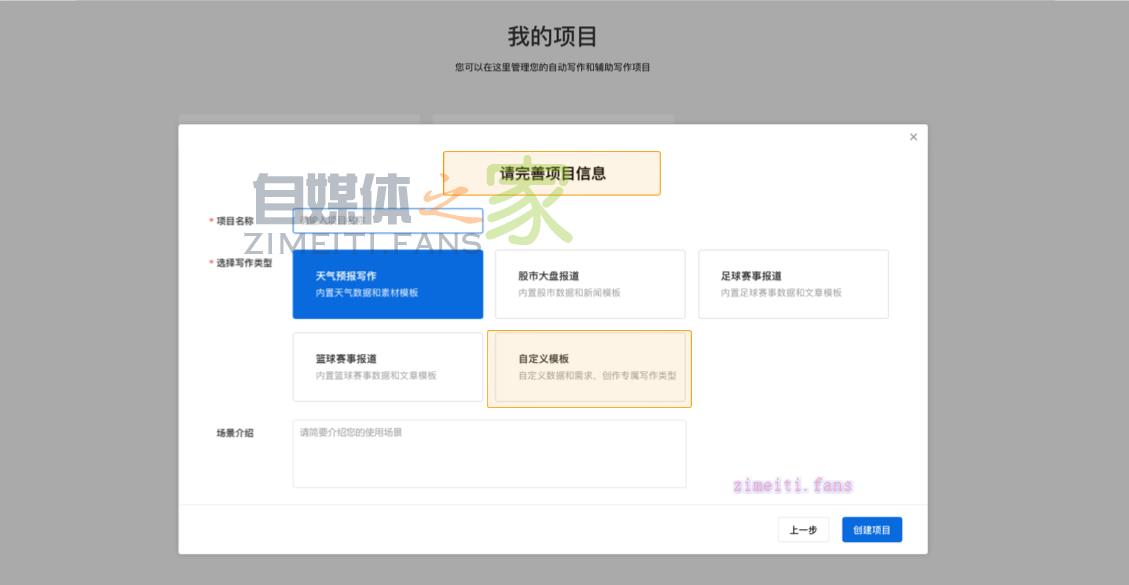This screenshot has width=1129, height=585.
Task: Focus the 项目名称 input field
Action: (x=387, y=220)
